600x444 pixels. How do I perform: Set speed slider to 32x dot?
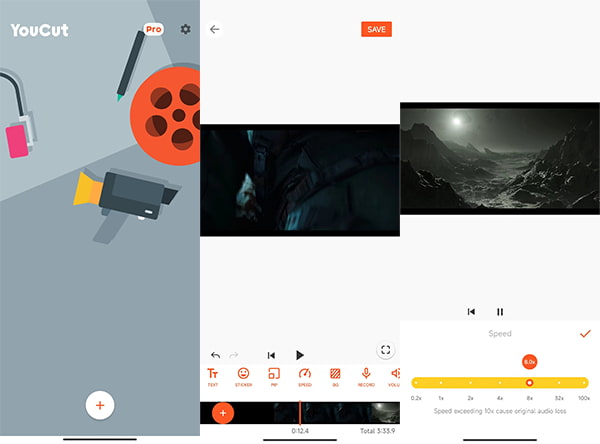coord(559,382)
